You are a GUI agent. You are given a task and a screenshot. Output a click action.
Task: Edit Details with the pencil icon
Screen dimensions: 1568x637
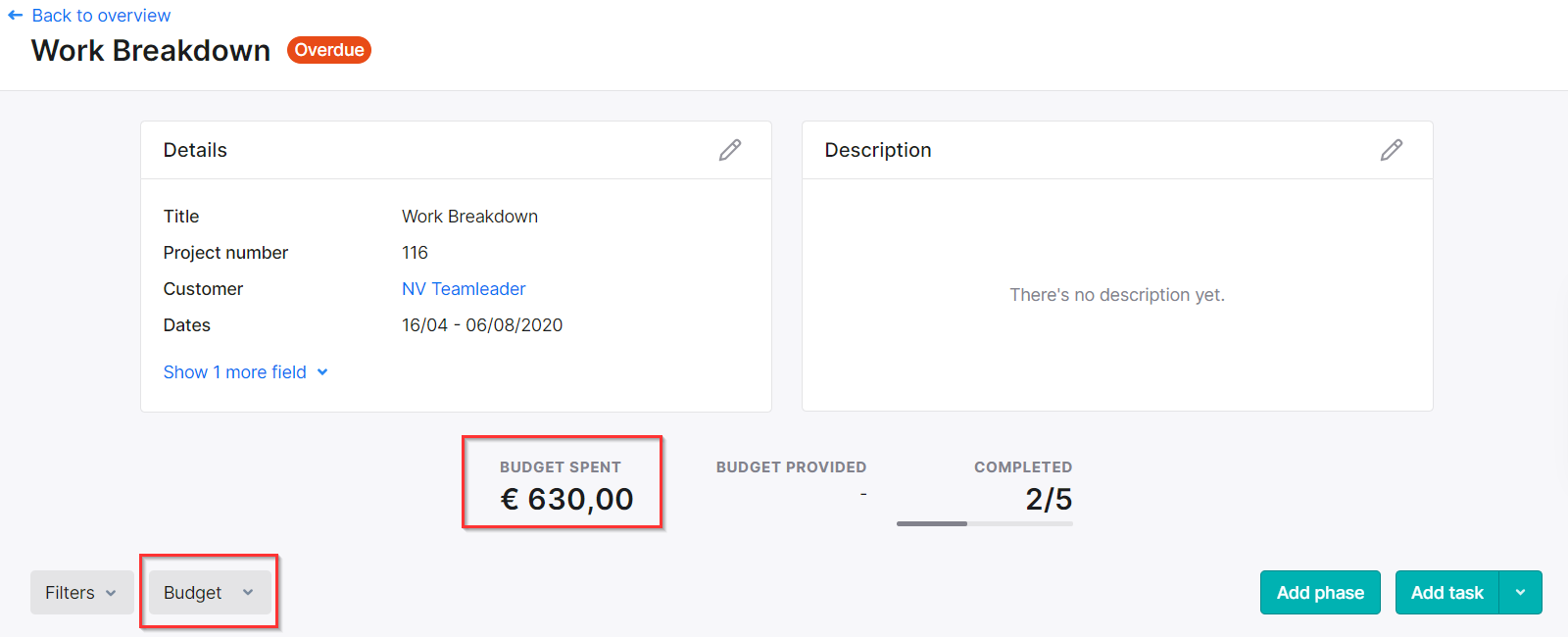[x=730, y=150]
